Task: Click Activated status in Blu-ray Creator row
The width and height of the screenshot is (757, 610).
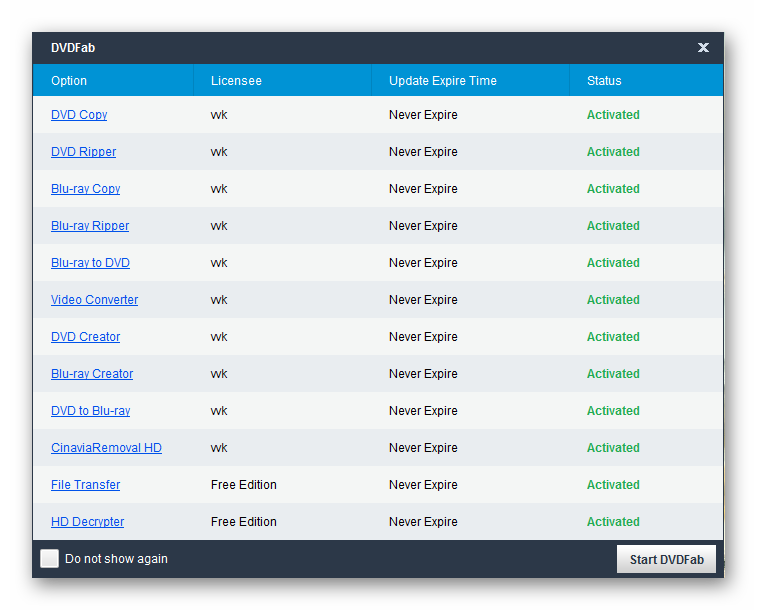Action: tap(613, 374)
